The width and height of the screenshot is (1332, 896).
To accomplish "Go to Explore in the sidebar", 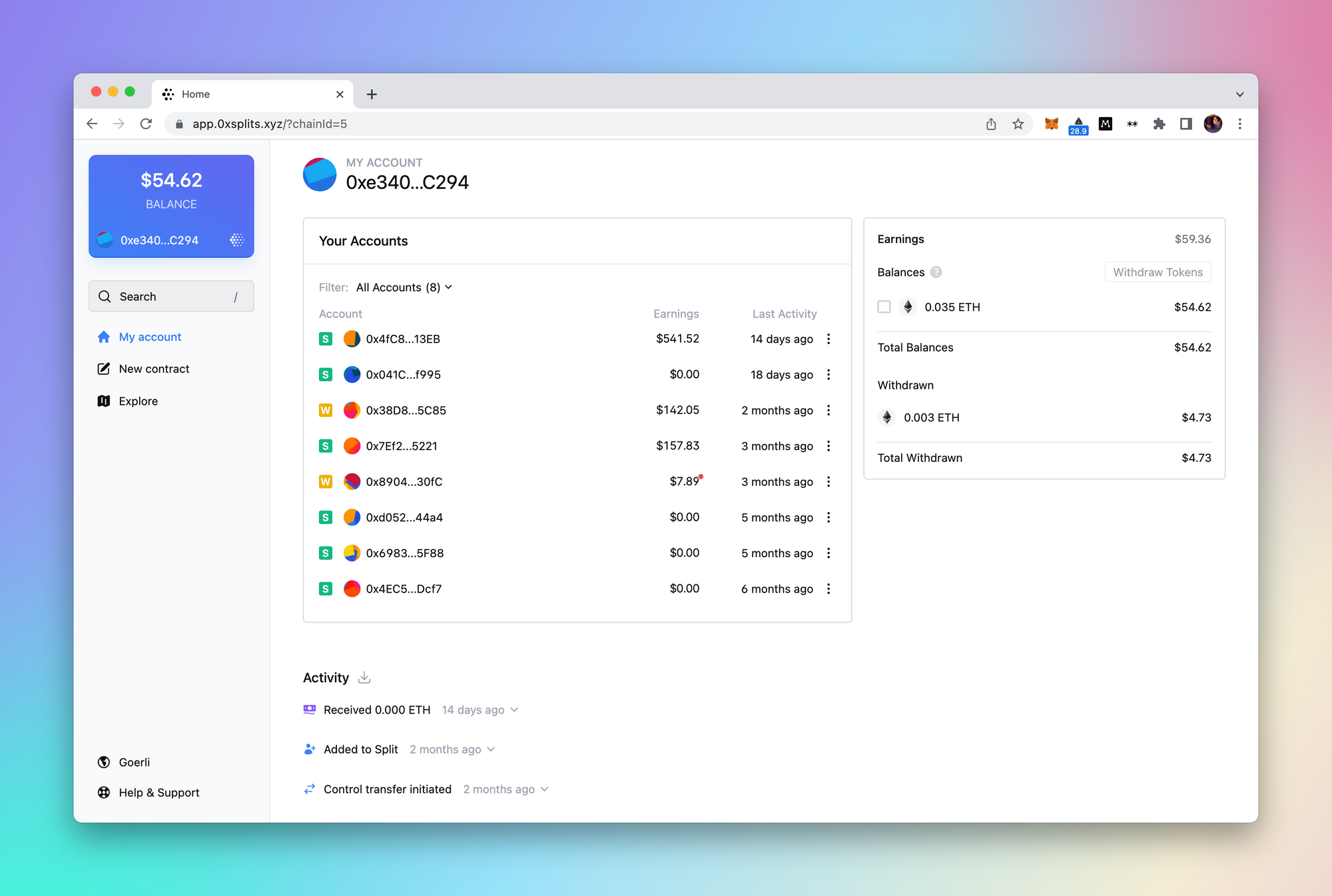I will (x=138, y=401).
